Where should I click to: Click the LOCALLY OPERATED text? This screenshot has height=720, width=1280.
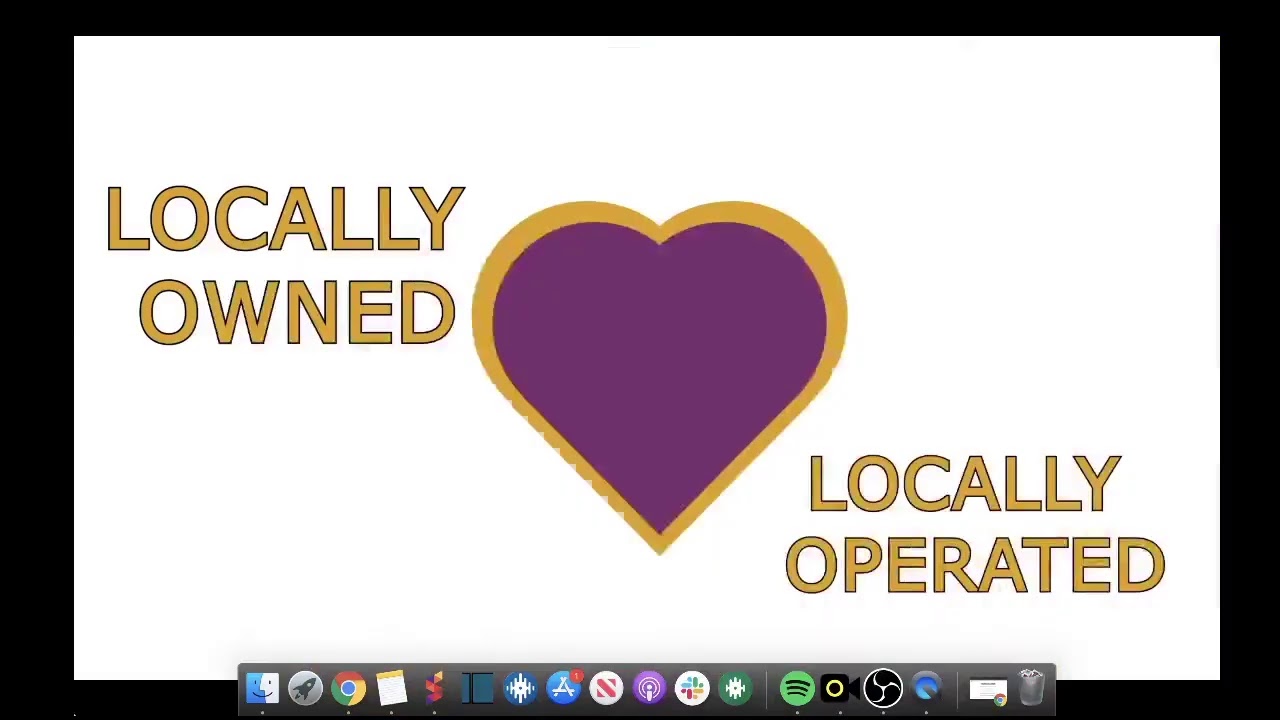click(x=975, y=525)
